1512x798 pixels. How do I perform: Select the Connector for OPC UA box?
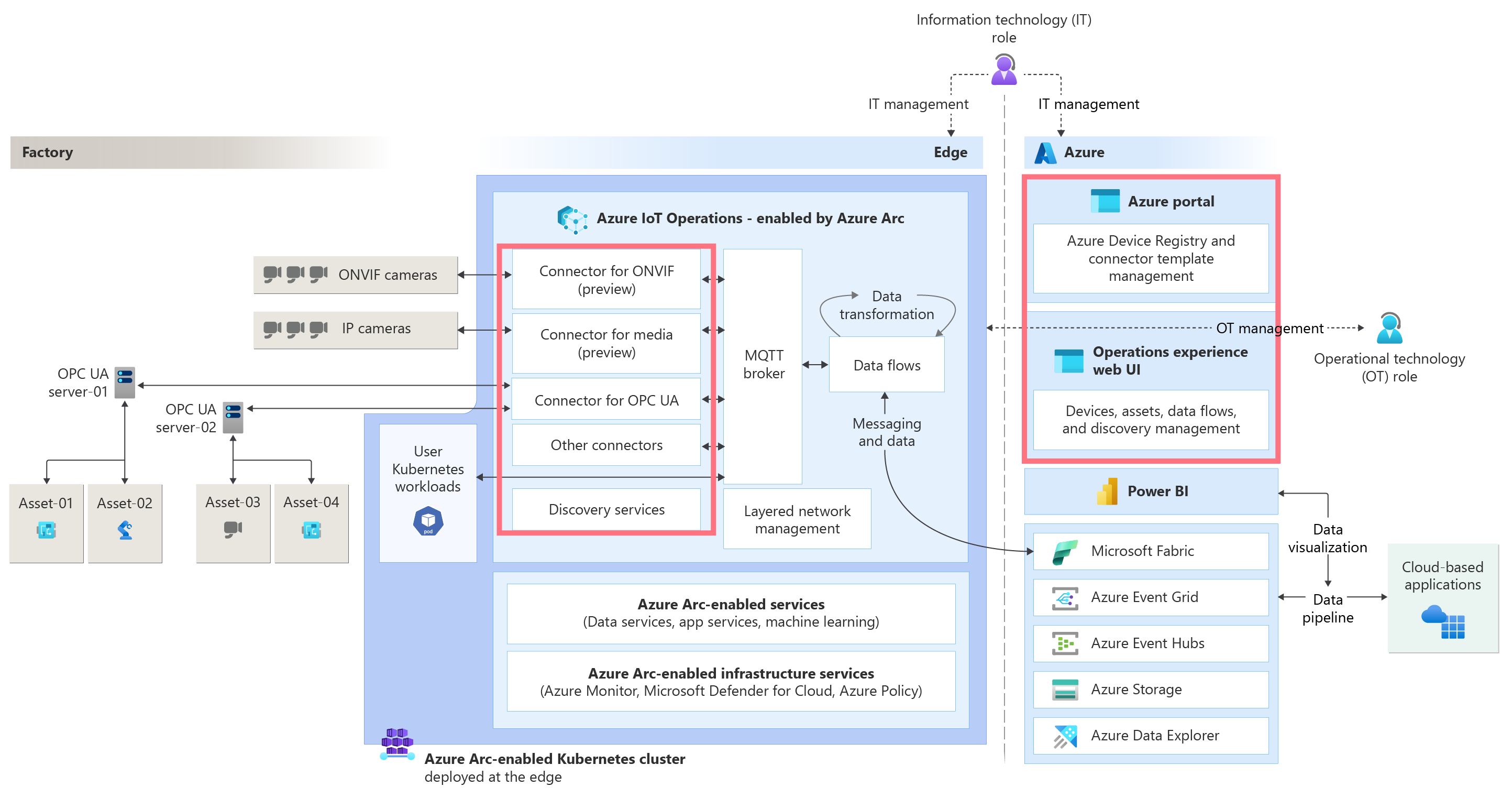click(x=606, y=400)
